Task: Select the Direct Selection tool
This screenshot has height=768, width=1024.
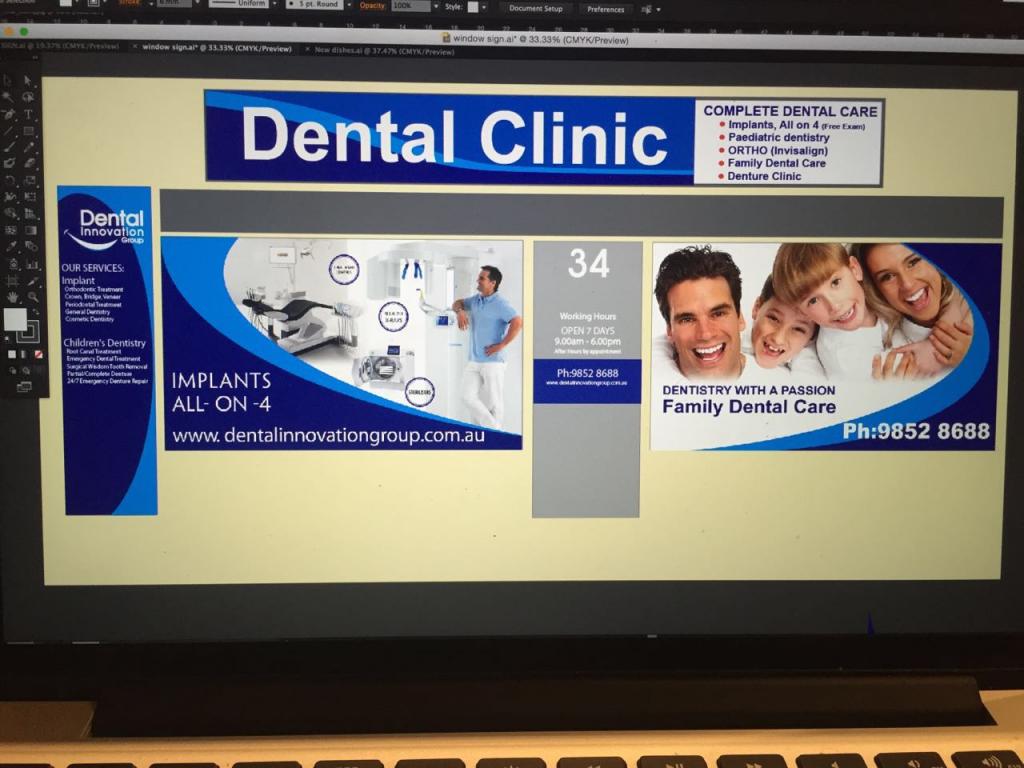Action: click(28, 81)
